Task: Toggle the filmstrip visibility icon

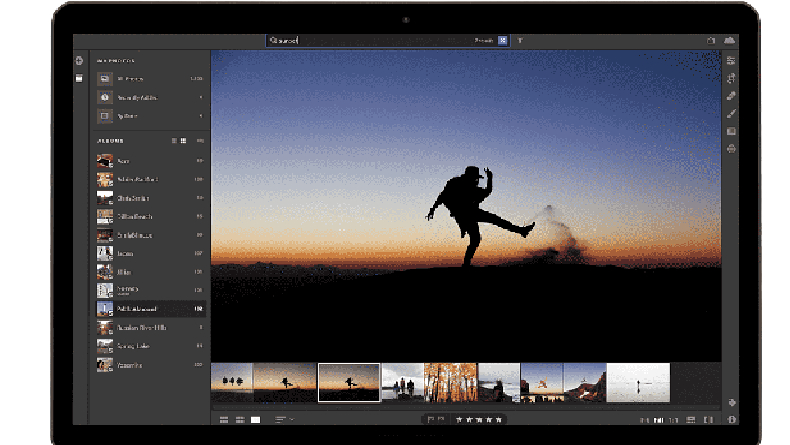Action: coord(691,419)
